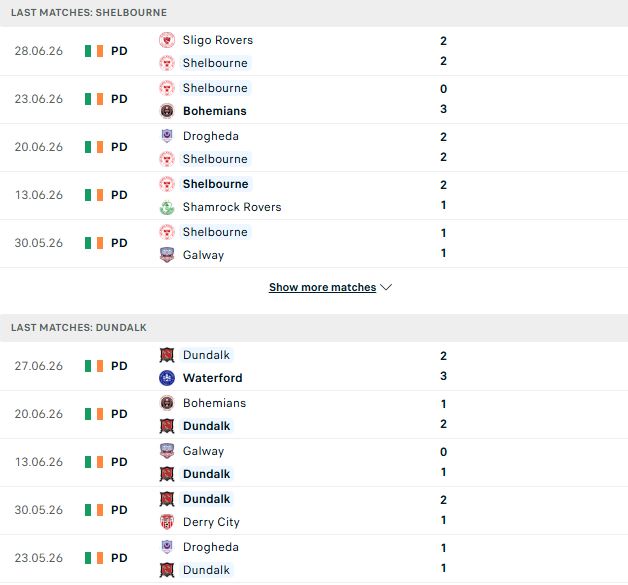
Task: Click the Bohemians crest in Shelbourne matches
Action: tap(167, 111)
